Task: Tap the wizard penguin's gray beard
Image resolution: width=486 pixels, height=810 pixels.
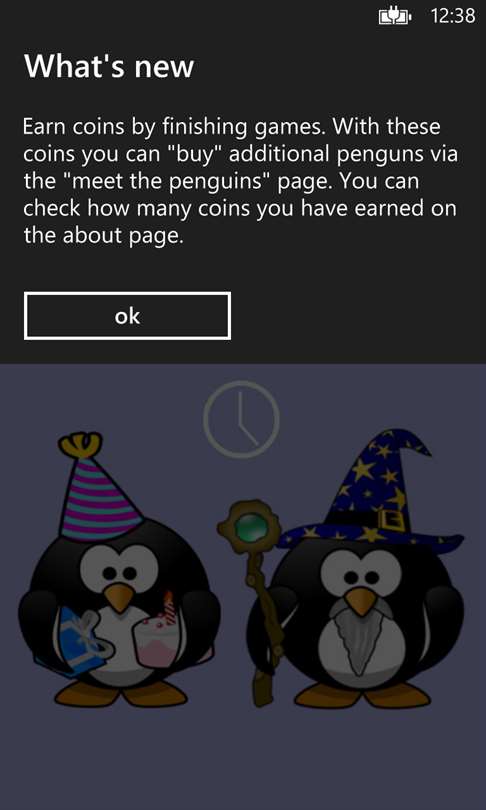Action: click(360, 641)
